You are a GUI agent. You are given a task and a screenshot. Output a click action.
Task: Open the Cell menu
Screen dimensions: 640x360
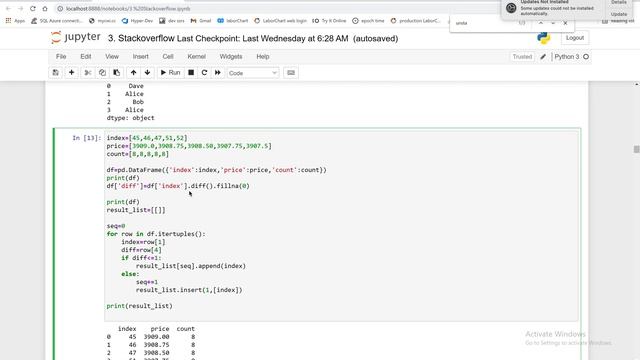pos(168,57)
